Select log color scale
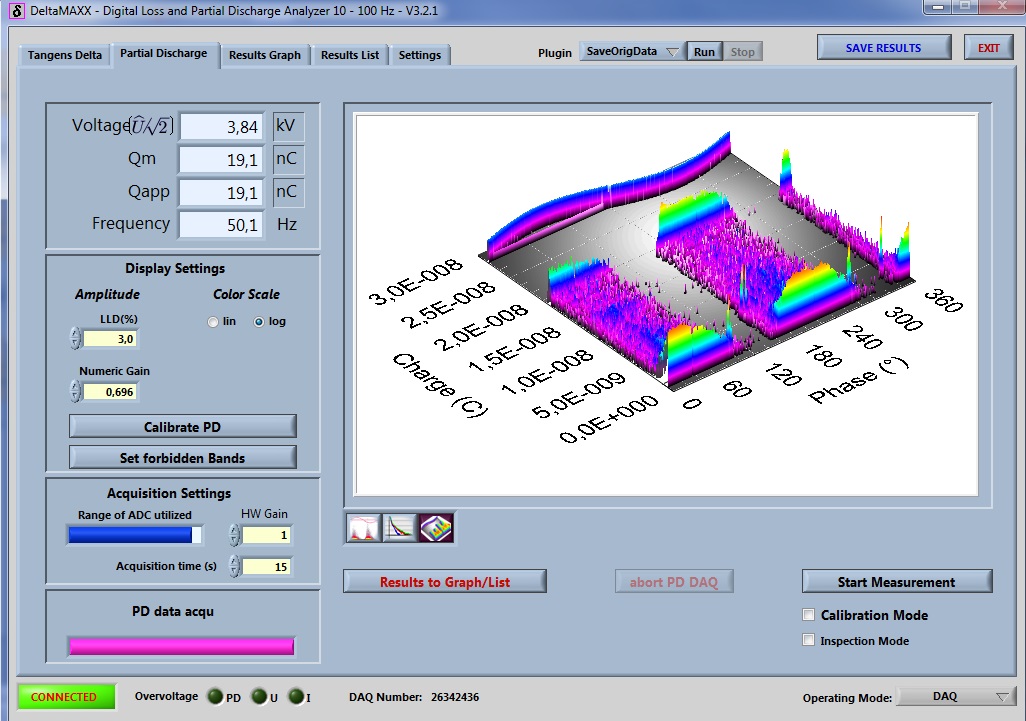This screenshot has height=721, width=1026. (x=259, y=322)
